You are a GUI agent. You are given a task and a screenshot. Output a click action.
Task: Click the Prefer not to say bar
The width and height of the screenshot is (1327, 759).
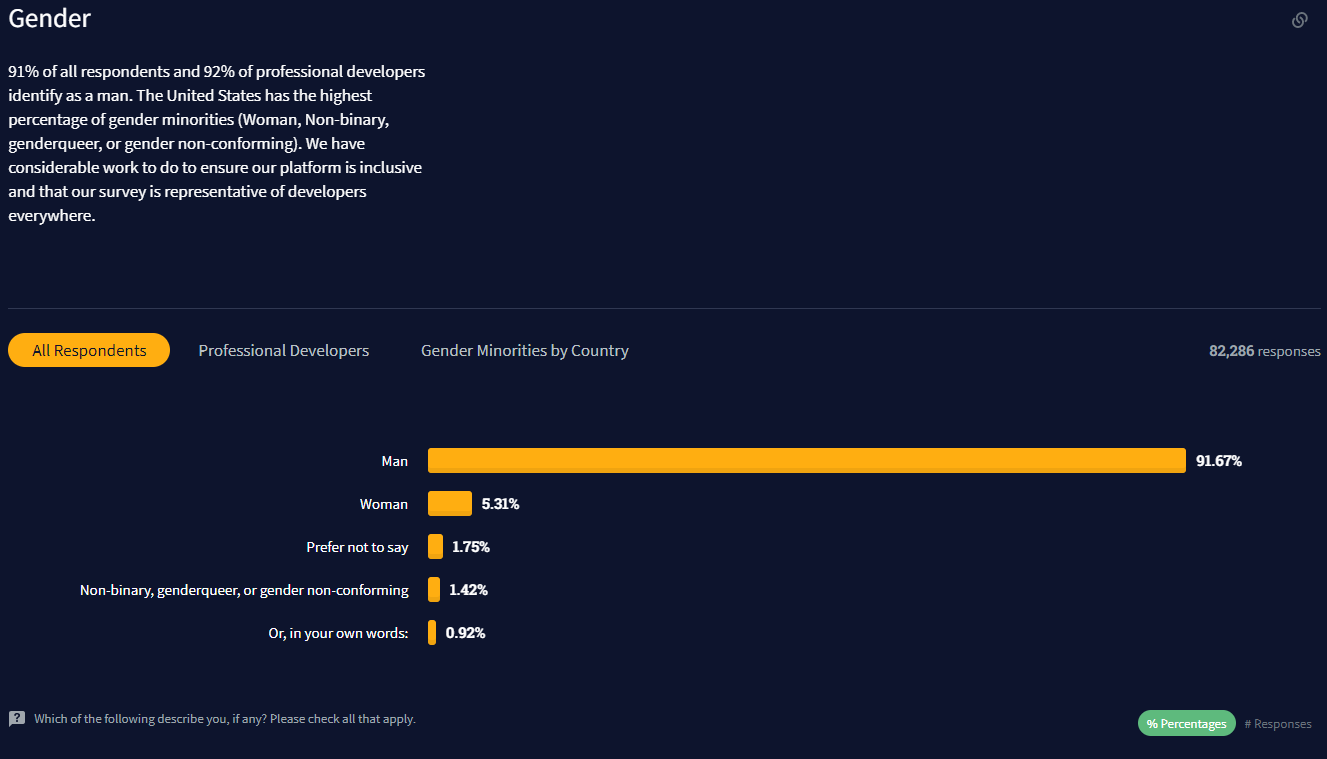[x=435, y=546]
